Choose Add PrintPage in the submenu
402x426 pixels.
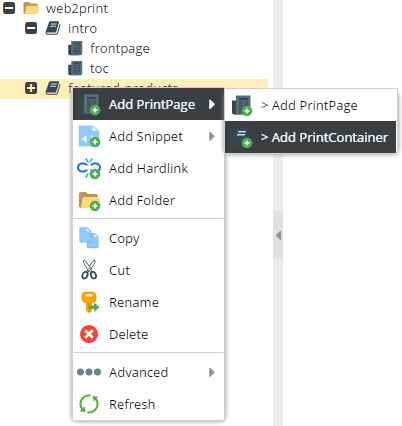point(311,105)
